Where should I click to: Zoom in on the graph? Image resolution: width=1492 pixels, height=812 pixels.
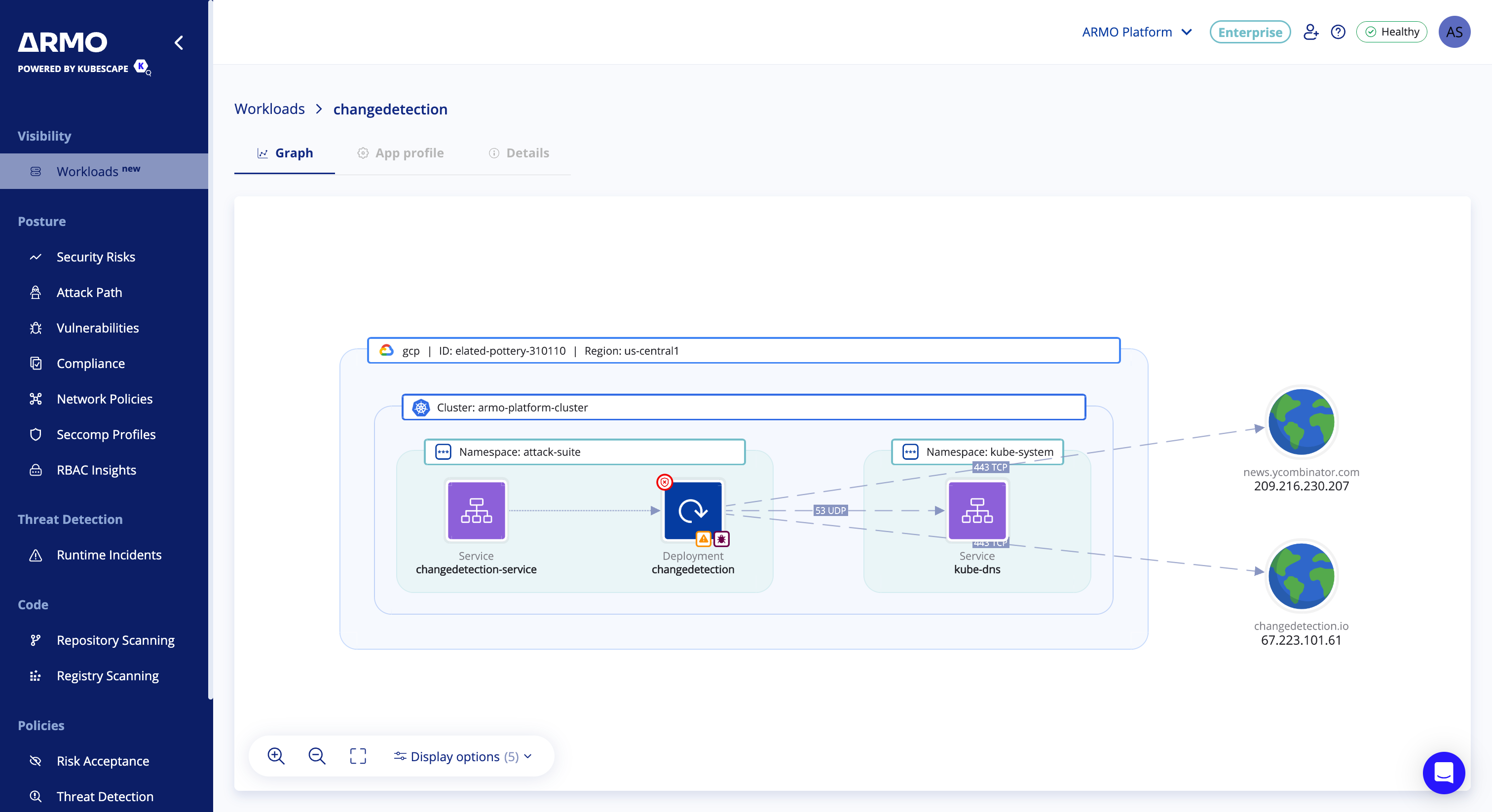276,756
